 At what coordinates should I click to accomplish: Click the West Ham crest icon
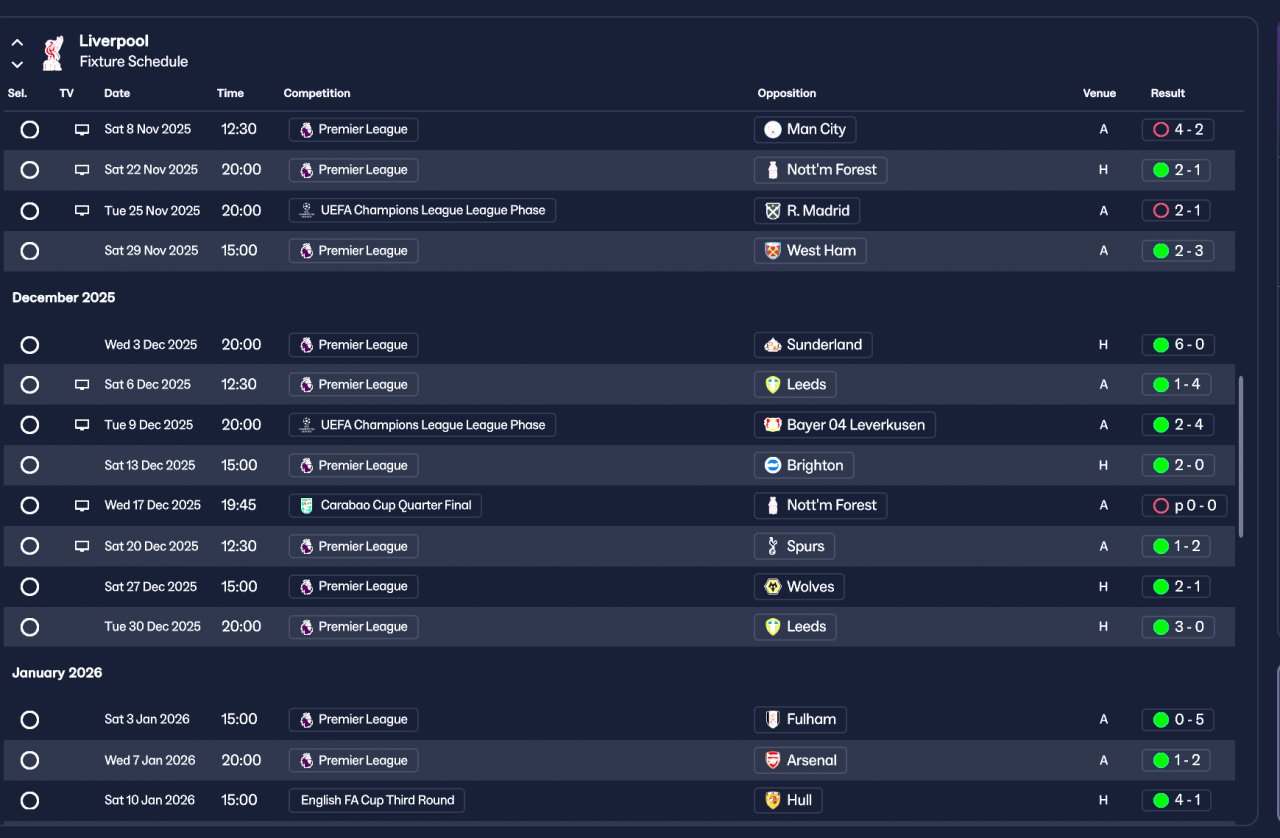tap(772, 251)
